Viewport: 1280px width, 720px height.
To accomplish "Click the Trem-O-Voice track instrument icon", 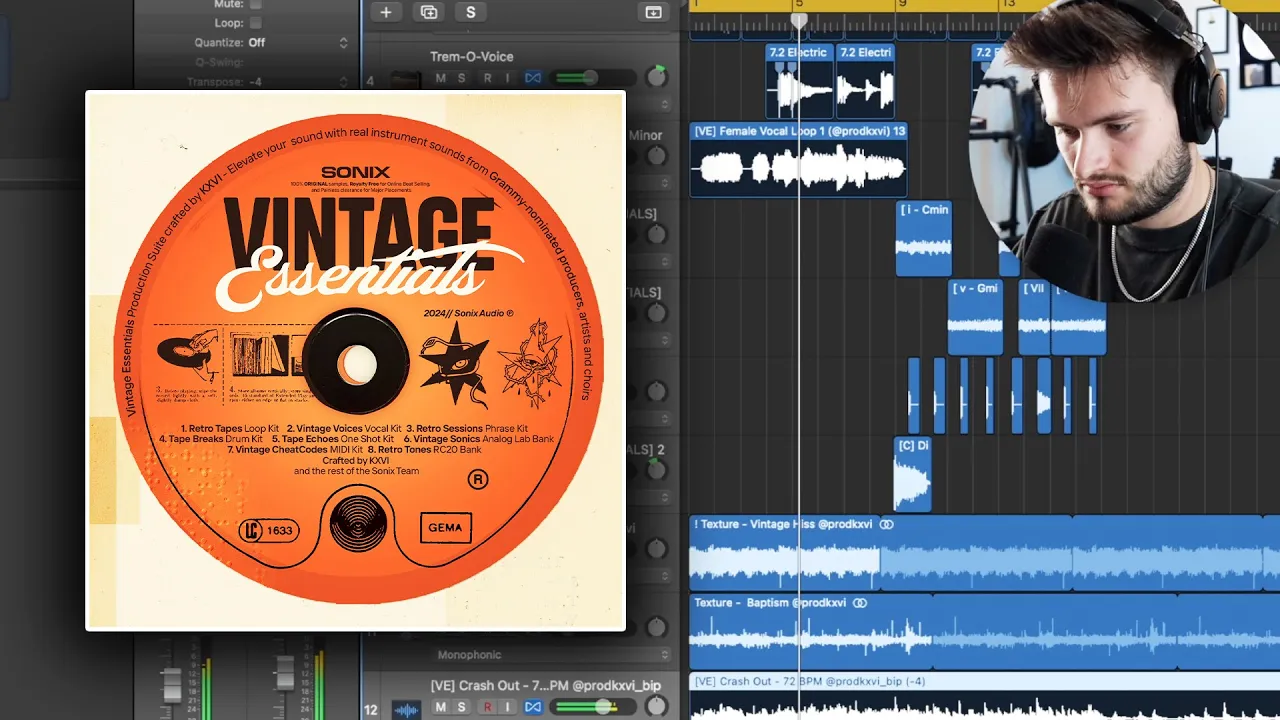I will tap(405, 79).
